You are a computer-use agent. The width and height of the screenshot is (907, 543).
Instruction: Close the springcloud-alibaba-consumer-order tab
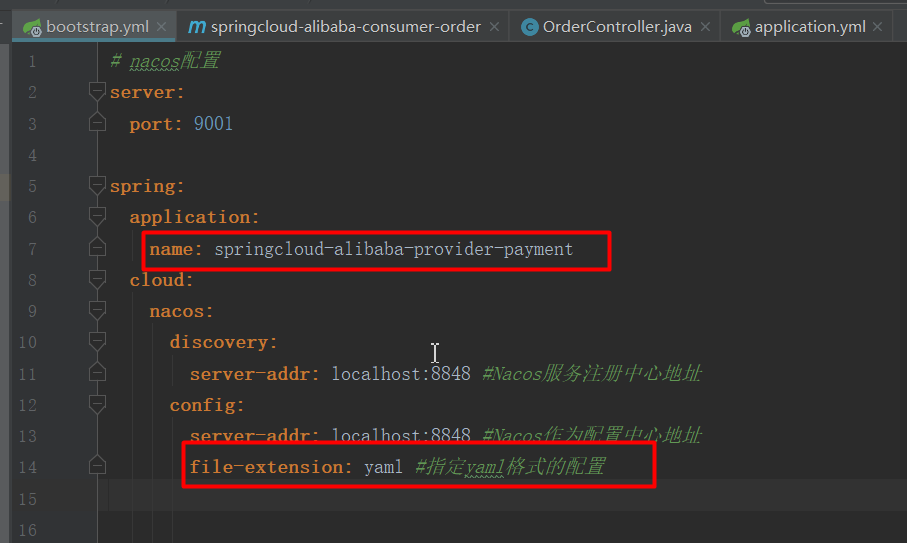pos(494,27)
